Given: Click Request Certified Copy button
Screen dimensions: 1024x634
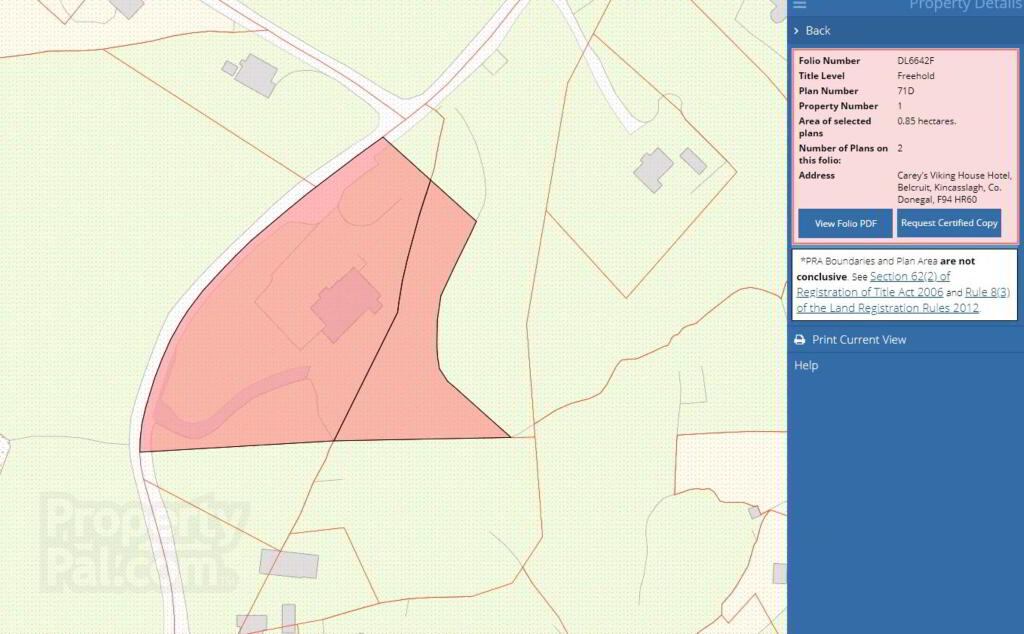Looking at the screenshot, I should click(x=949, y=223).
